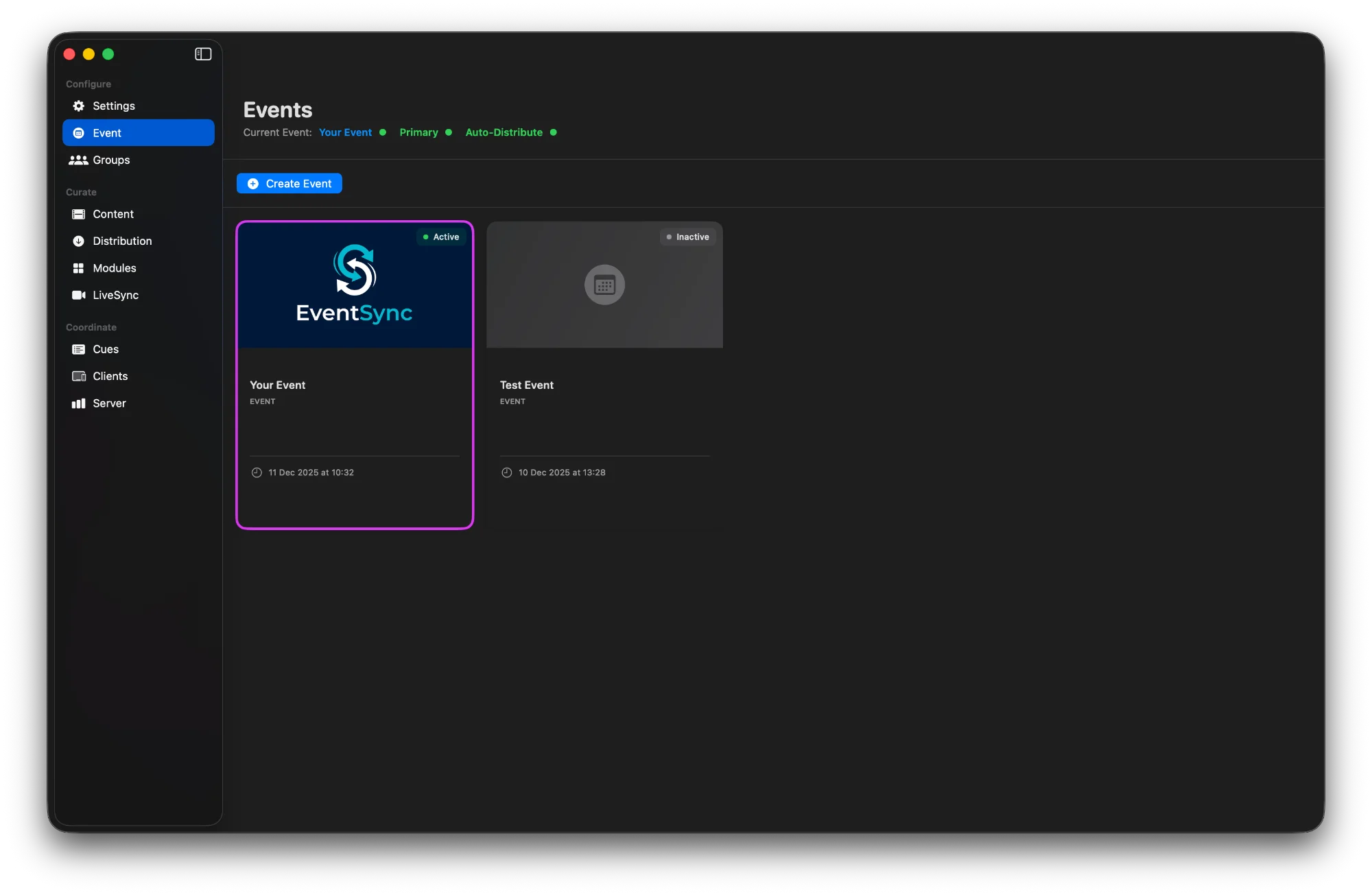Toggle the sidebar visibility icon
Viewport: 1372px width, 895px height.
203,54
